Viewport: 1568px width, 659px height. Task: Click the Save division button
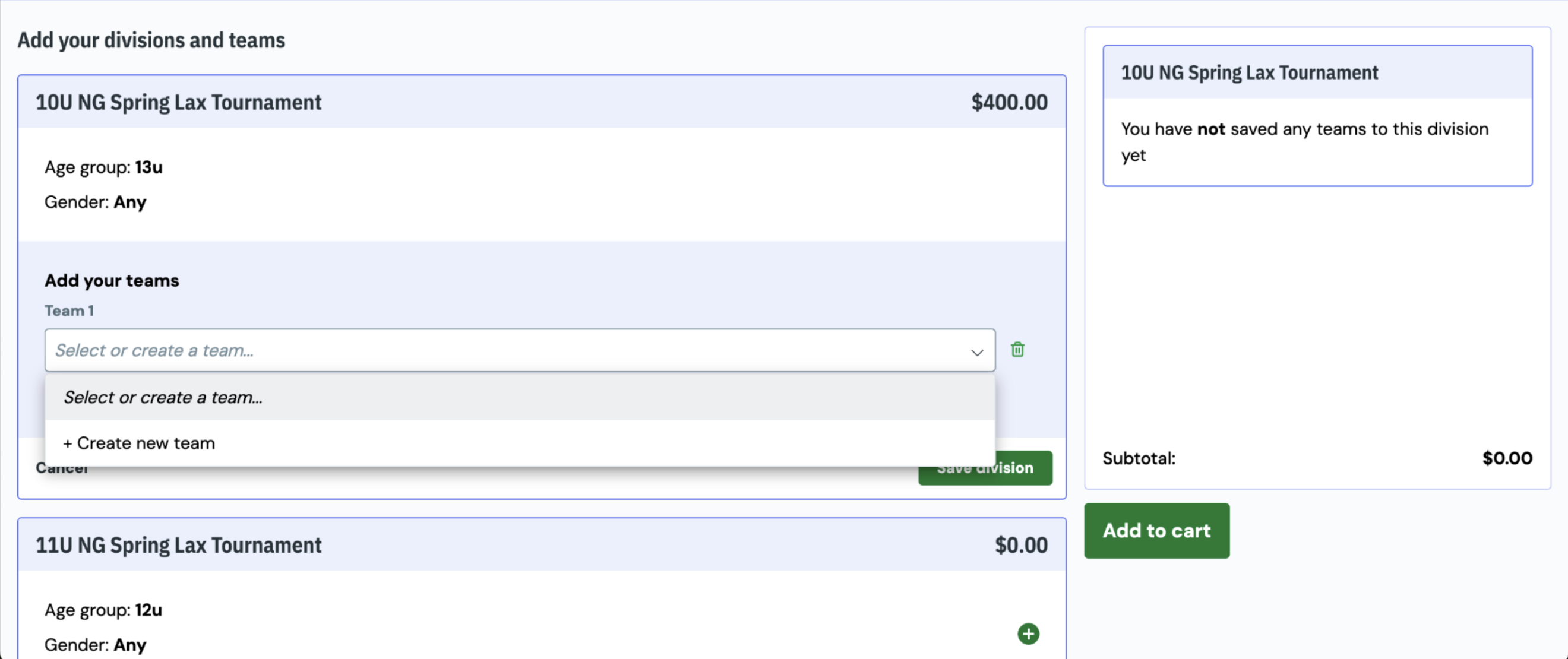[x=985, y=467]
